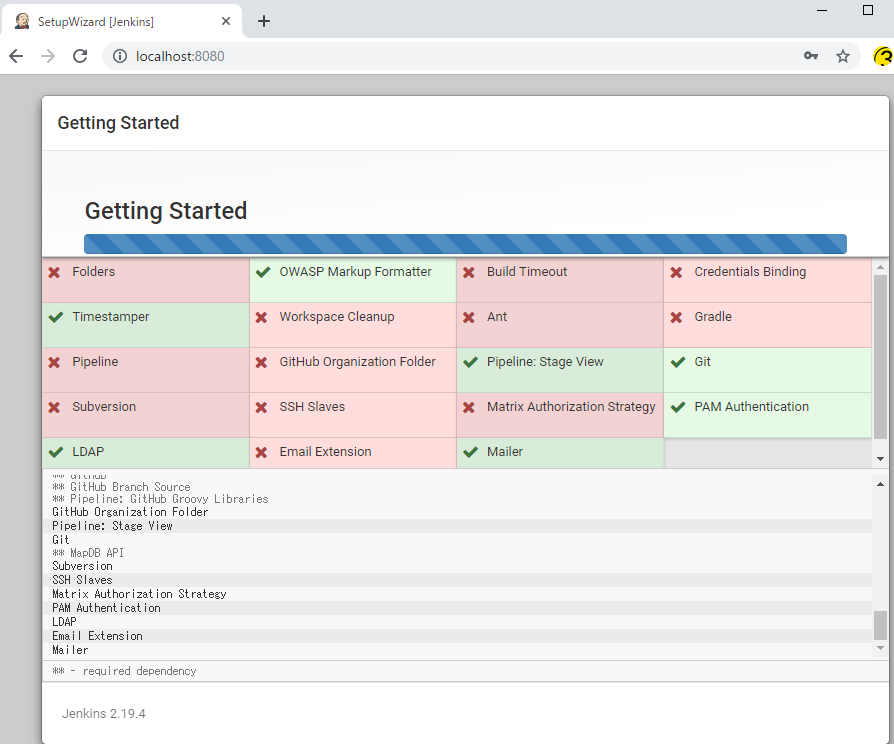Click the green check beside Mailer
This screenshot has width=894, height=744.
(x=471, y=452)
